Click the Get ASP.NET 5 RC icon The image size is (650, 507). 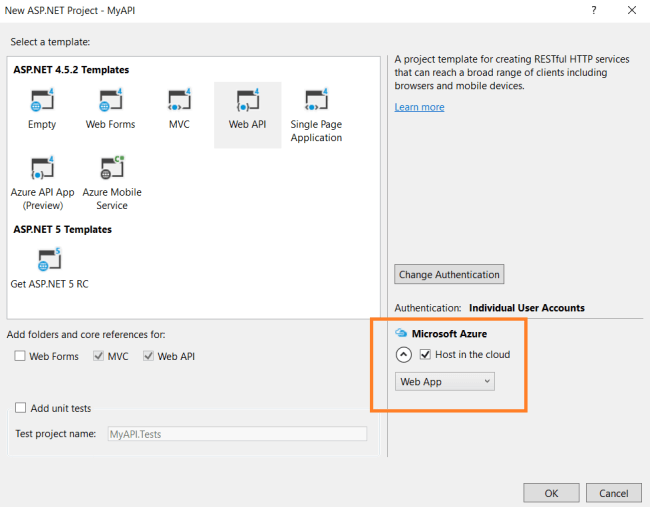click(x=49, y=260)
